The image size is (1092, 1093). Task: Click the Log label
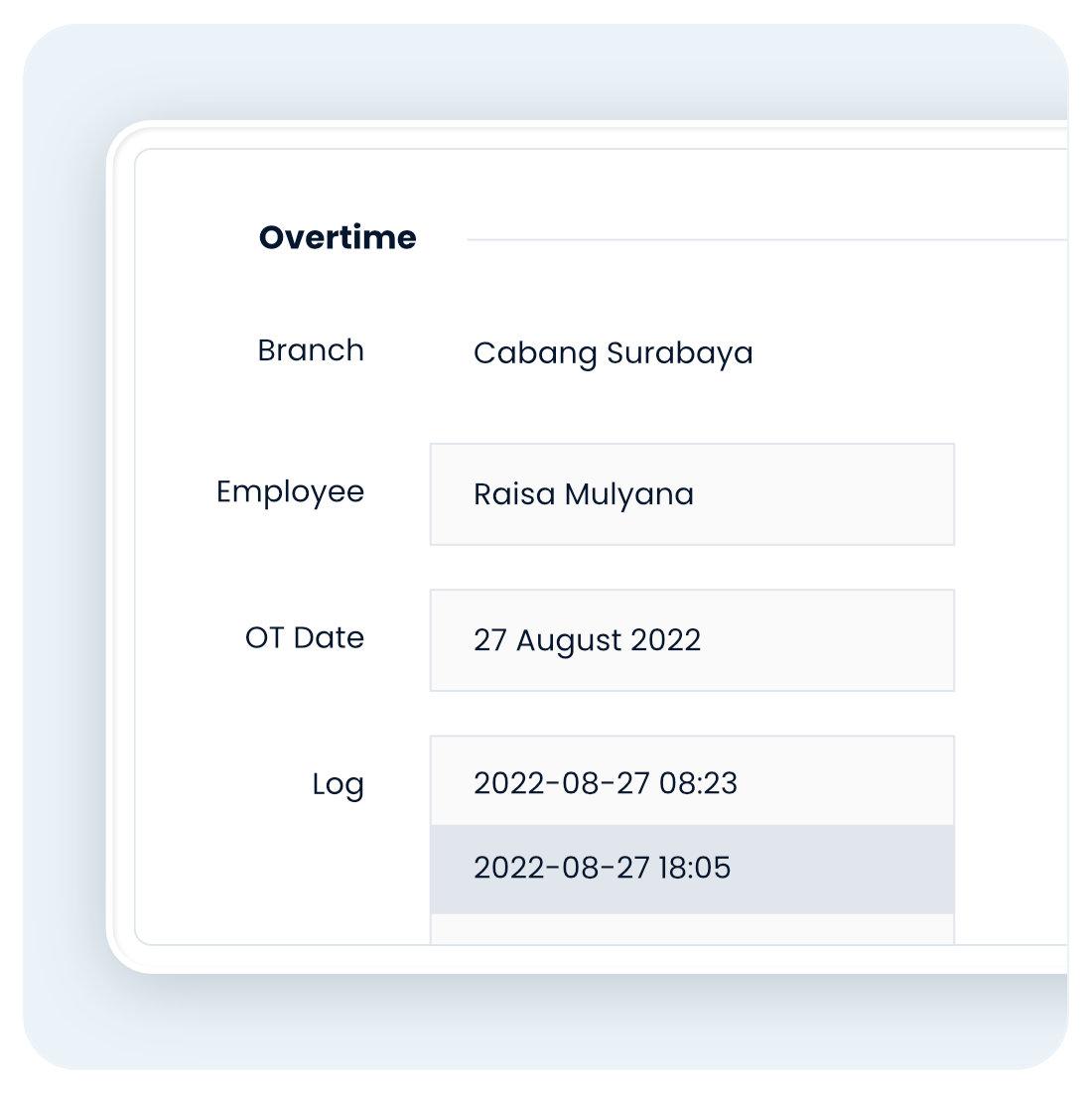coord(338,784)
